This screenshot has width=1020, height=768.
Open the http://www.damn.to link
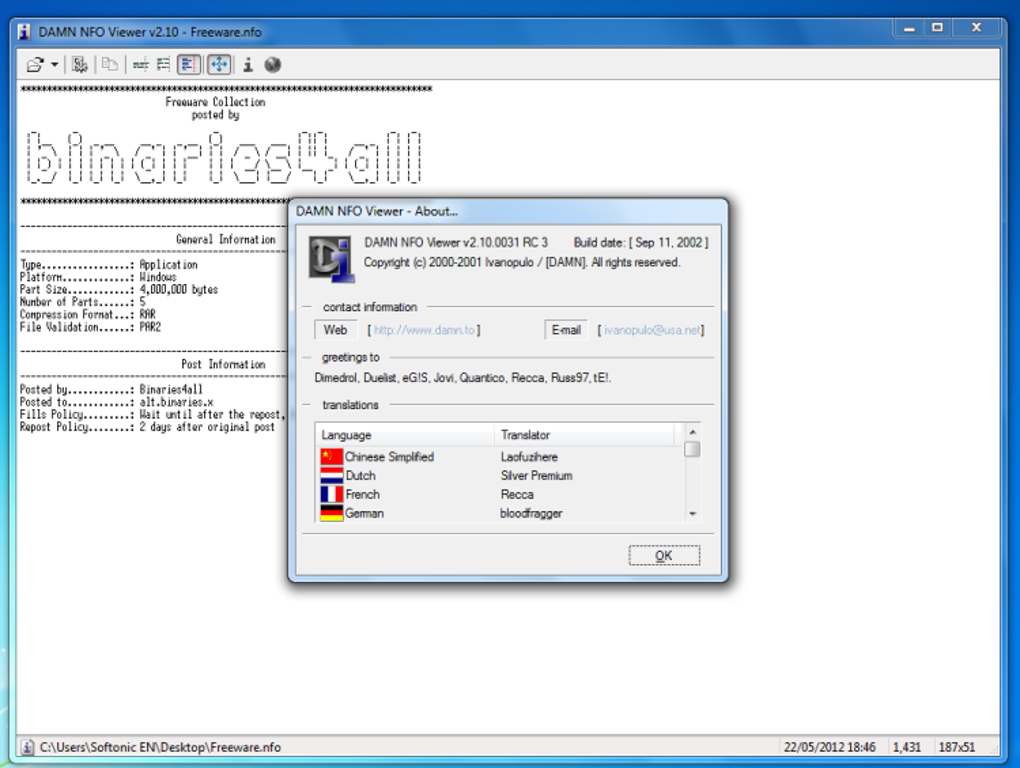pos(424,330)
